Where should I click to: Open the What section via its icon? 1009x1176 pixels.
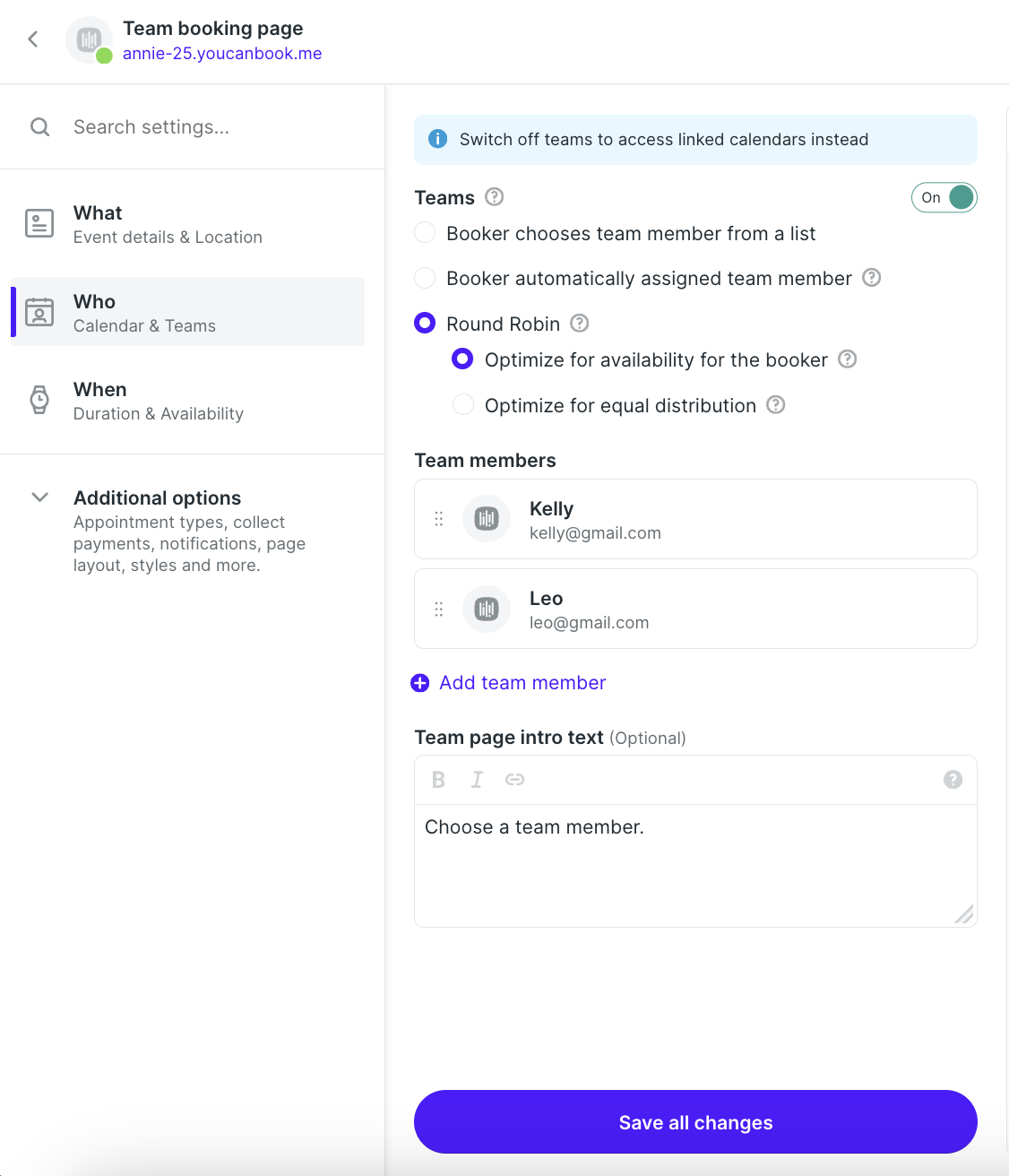coord(39,223)
